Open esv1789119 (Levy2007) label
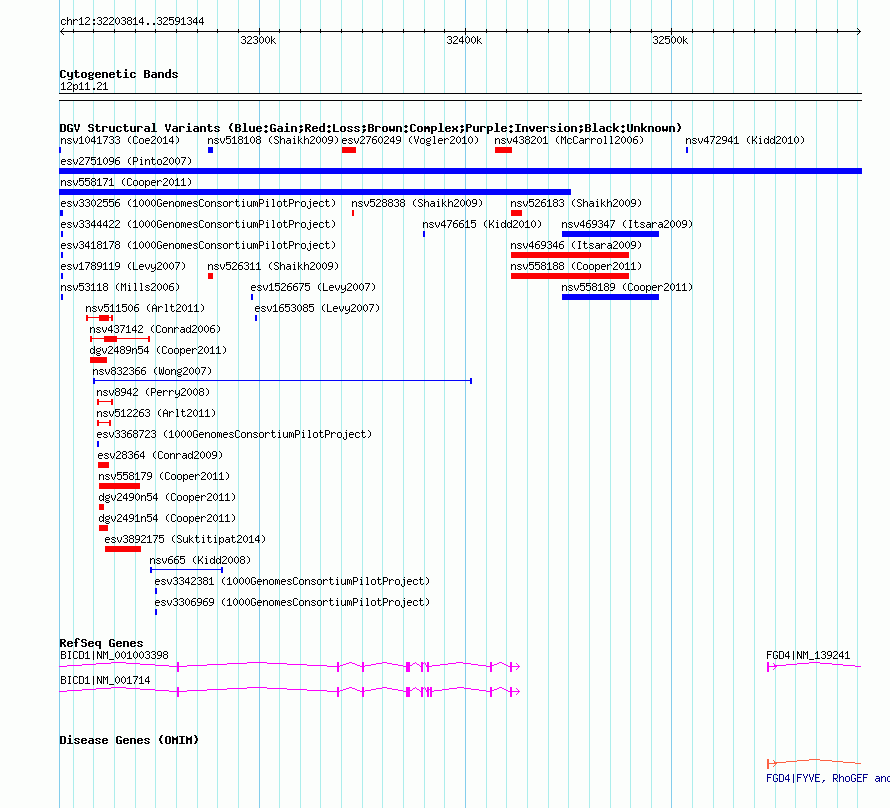Screen dimensions: 890x808 point(123,266)
